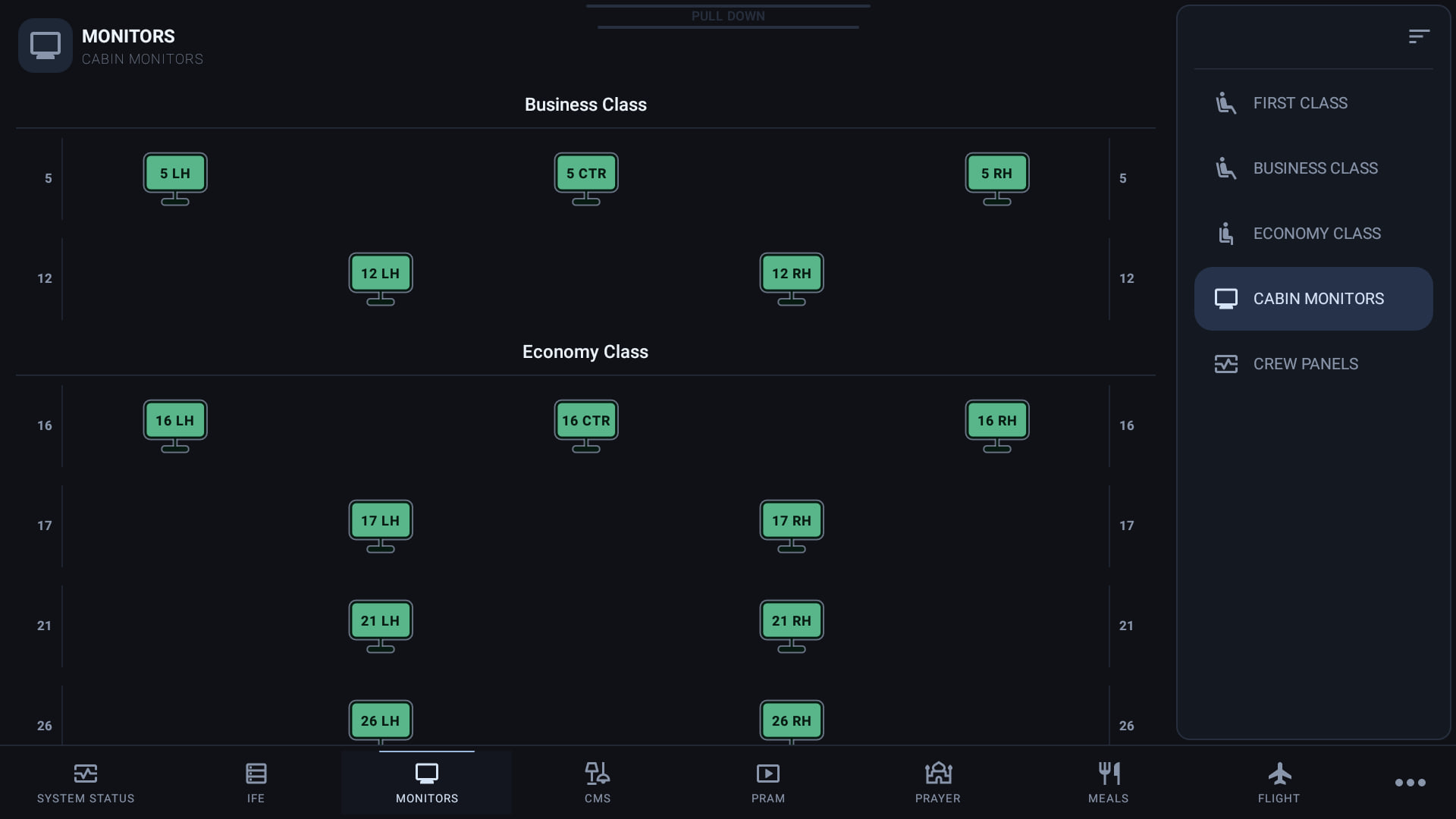
Task: Open the System Status tab
Action: tap(86, 783)
